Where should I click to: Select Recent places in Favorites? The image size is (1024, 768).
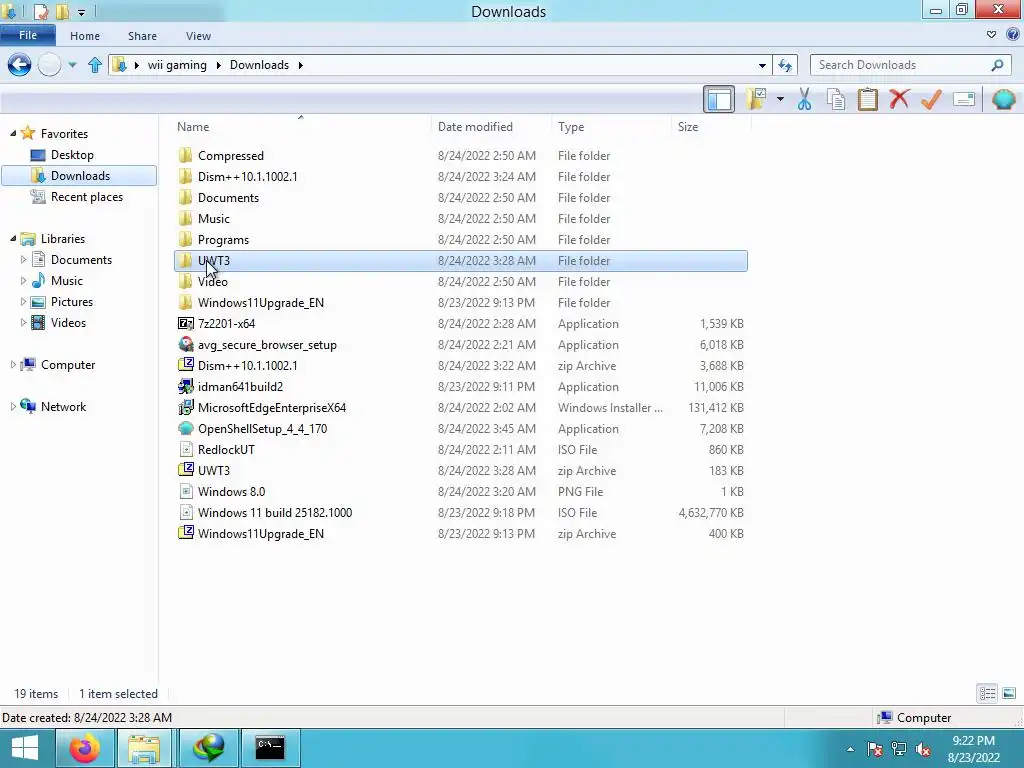point(86,197)
